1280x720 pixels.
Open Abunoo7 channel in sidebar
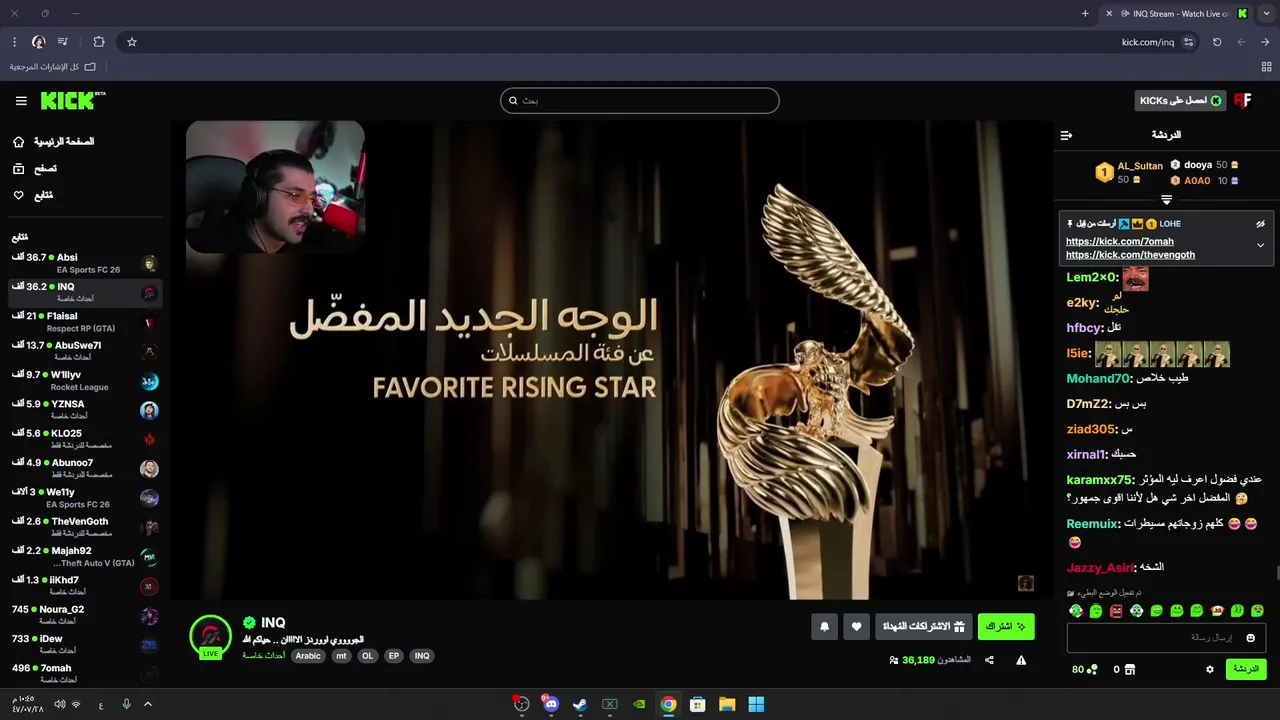pyautogui.click(x=85, y=468)
